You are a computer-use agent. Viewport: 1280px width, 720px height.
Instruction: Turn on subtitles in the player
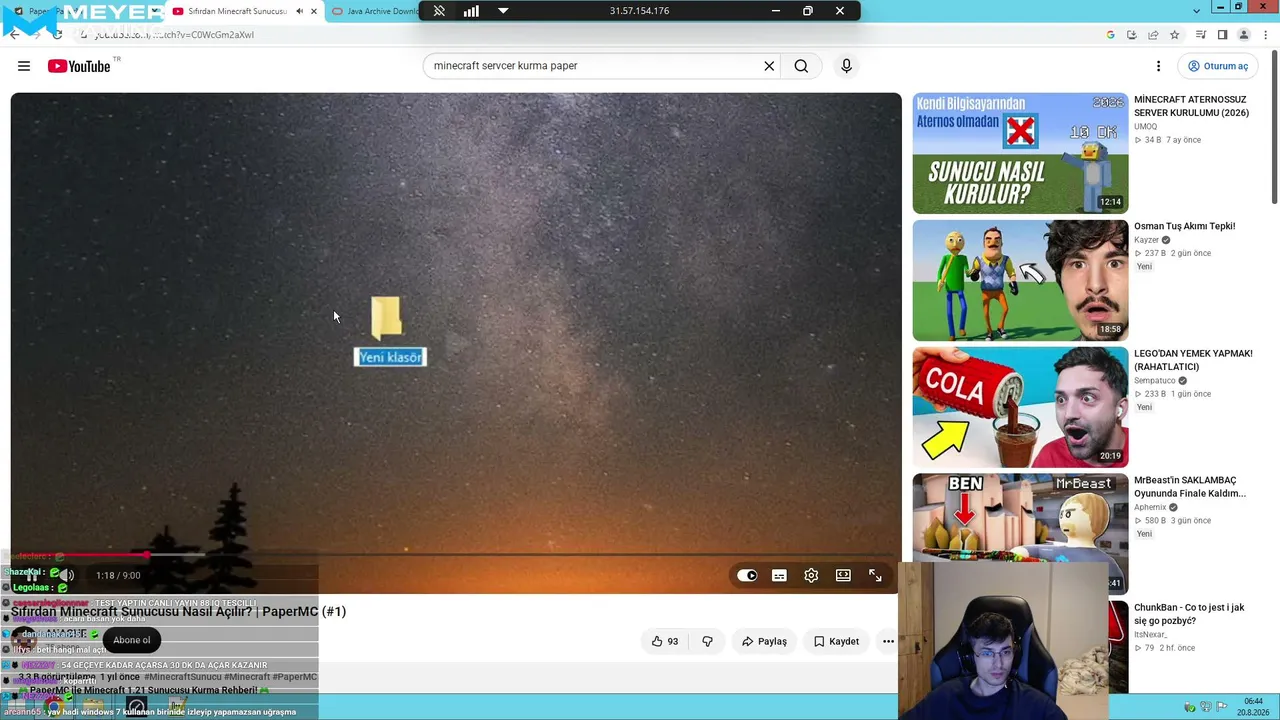coord(779,575)
